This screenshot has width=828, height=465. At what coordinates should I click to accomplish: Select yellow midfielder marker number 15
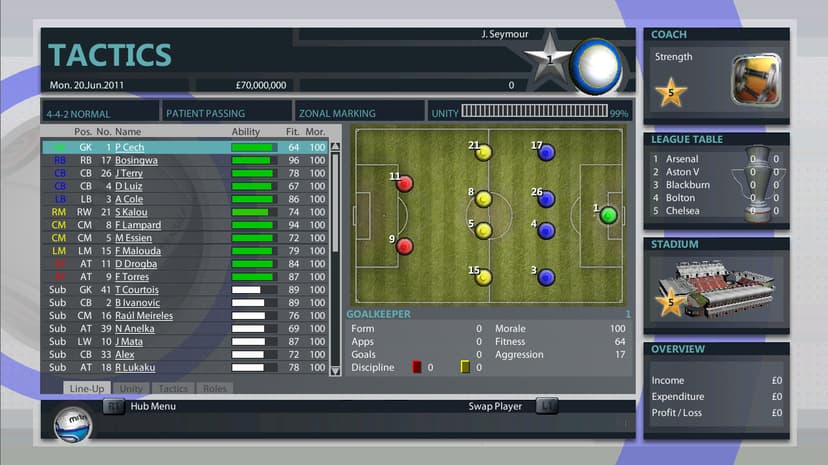[x=483, y=277]
